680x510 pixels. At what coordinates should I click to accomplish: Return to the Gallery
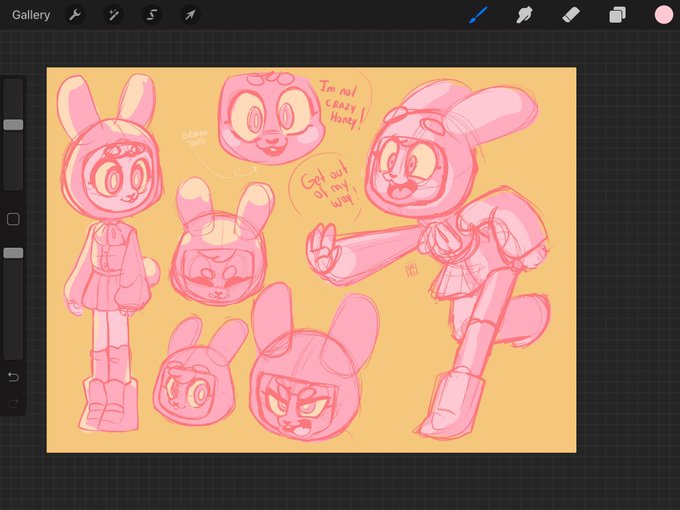click(x=31, y=15)
